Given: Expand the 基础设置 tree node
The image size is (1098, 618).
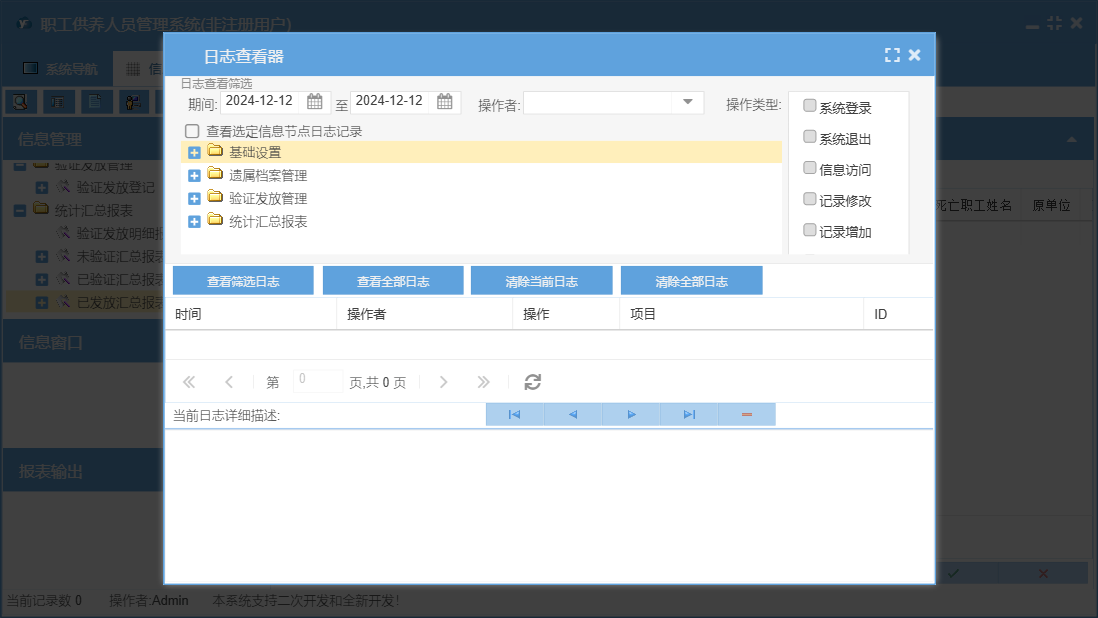Looking at the screenshot, I should (x=195, y=152).
